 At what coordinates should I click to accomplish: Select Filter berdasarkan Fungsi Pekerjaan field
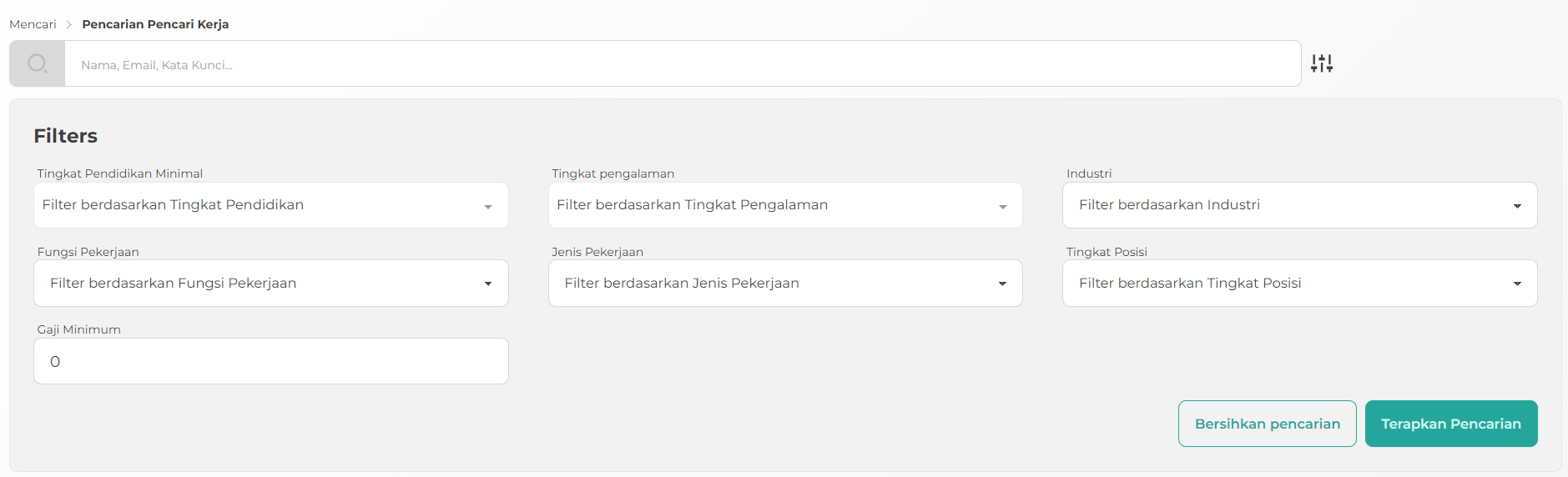(x=271, y=284)
